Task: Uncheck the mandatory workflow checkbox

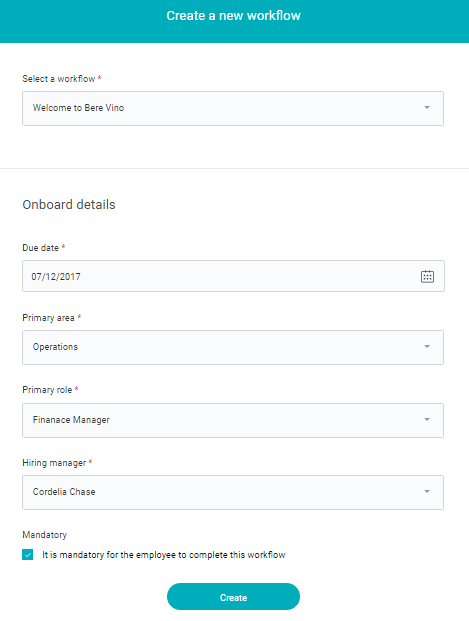Action: point(28,555)
